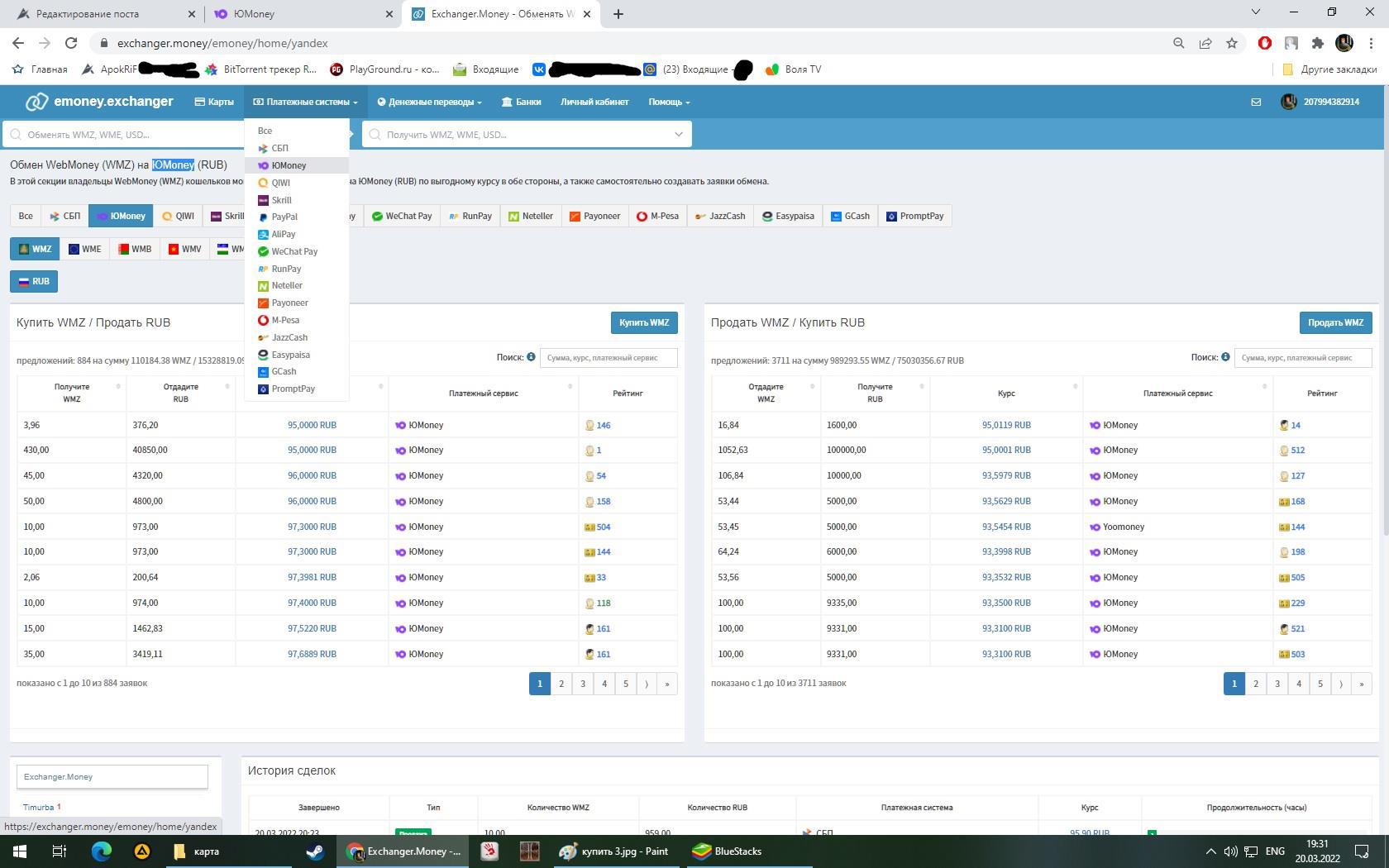This screenshot has width=1389, height=868.
Task: Open Steam icon in the taskbar
Action: point(315,851)
